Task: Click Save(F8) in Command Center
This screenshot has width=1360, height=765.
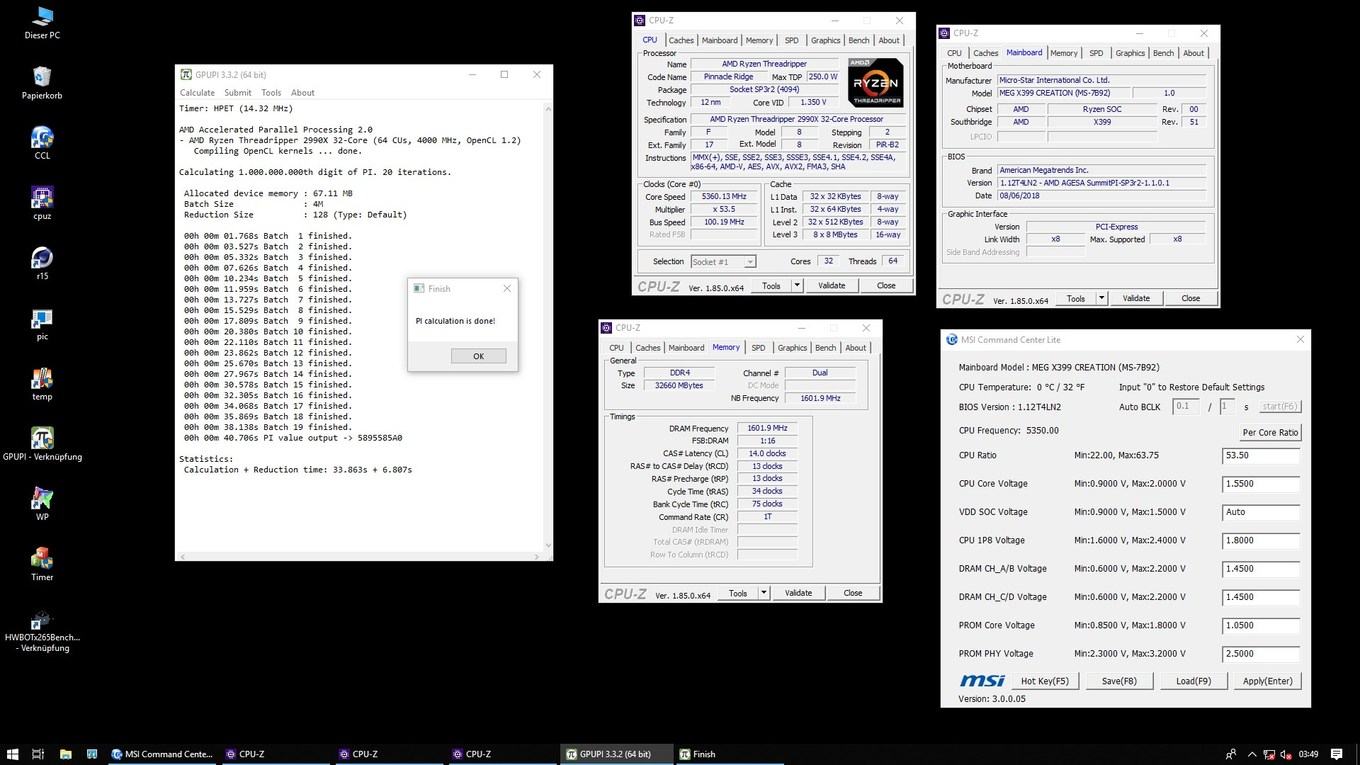Action: pos(1119,681)
